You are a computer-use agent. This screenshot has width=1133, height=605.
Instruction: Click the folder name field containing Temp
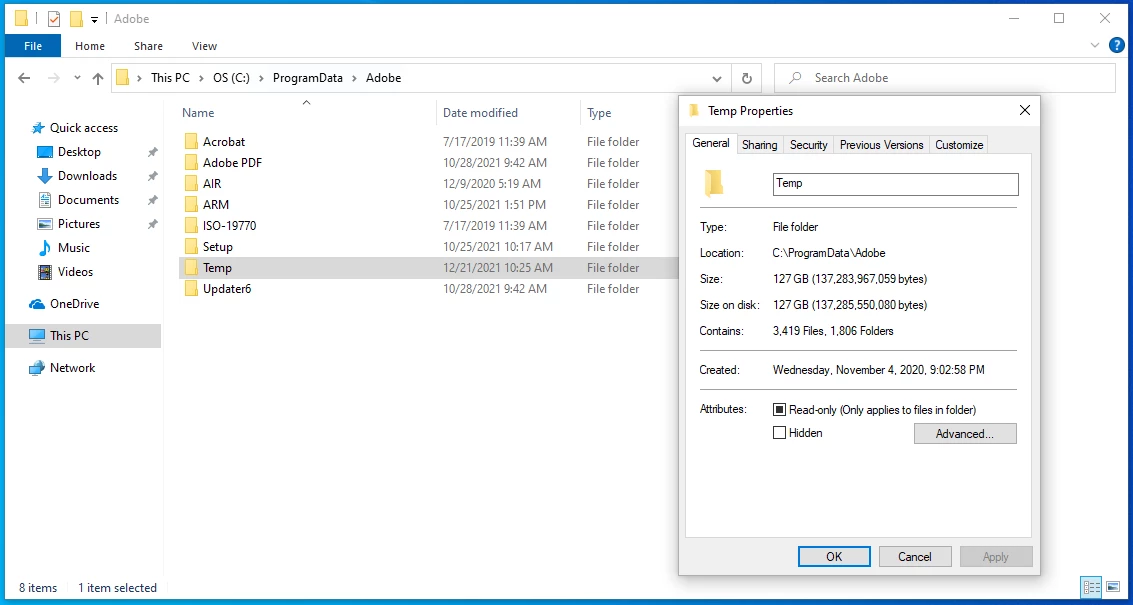click(x=895, y=184)
